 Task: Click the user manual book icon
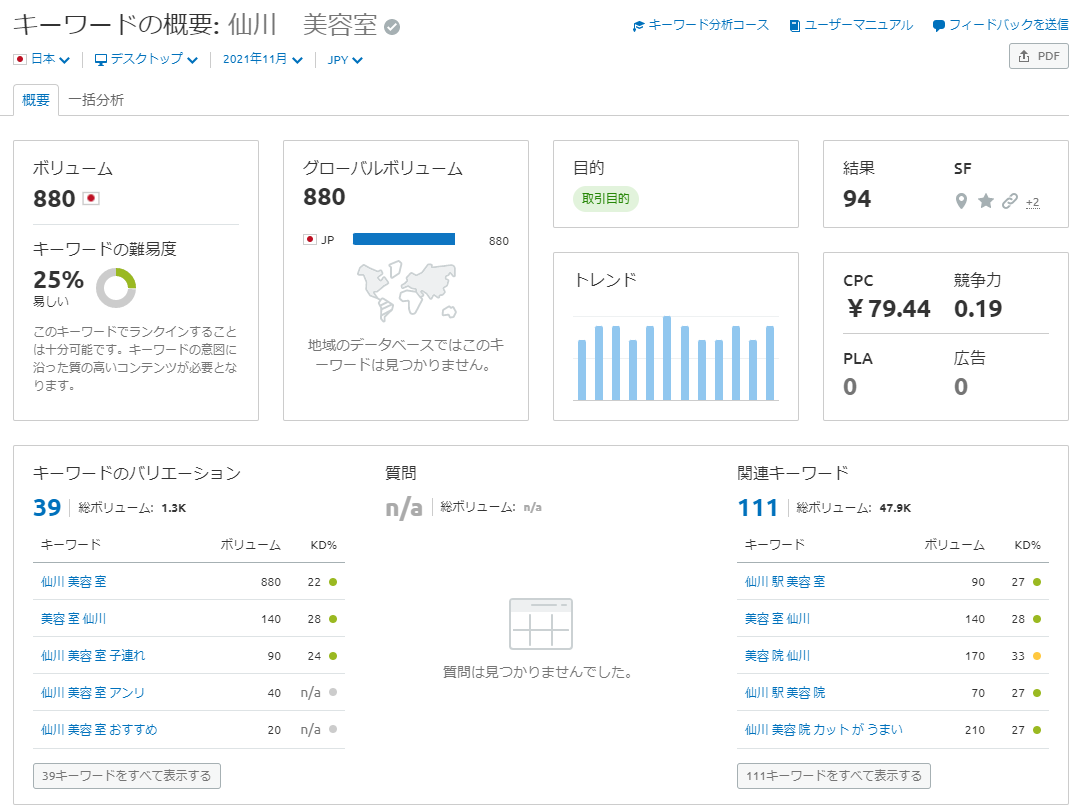point(795,26)
